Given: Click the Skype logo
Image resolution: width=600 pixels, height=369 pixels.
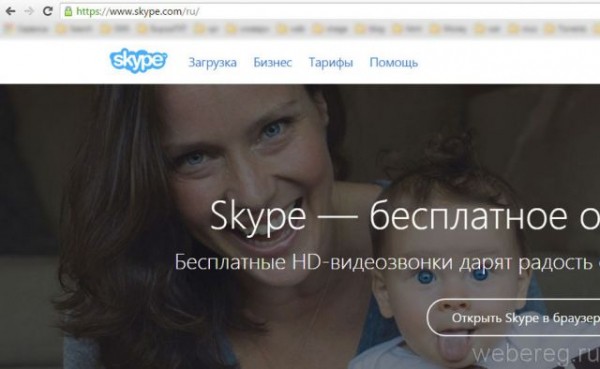Looking at the screenshot, I should (x=138, y=61).
